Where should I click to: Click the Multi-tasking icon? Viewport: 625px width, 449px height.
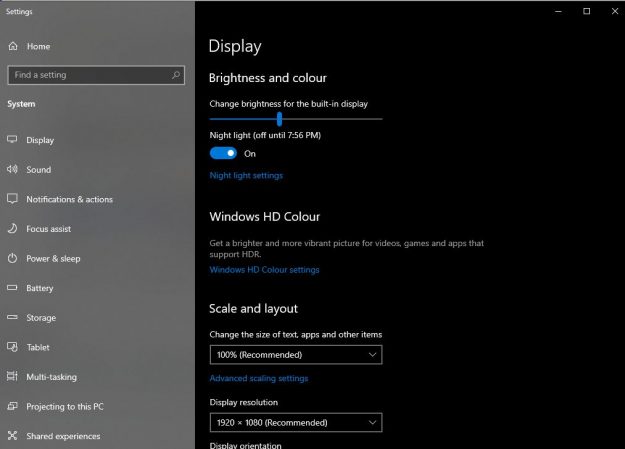tap(12, 376)
